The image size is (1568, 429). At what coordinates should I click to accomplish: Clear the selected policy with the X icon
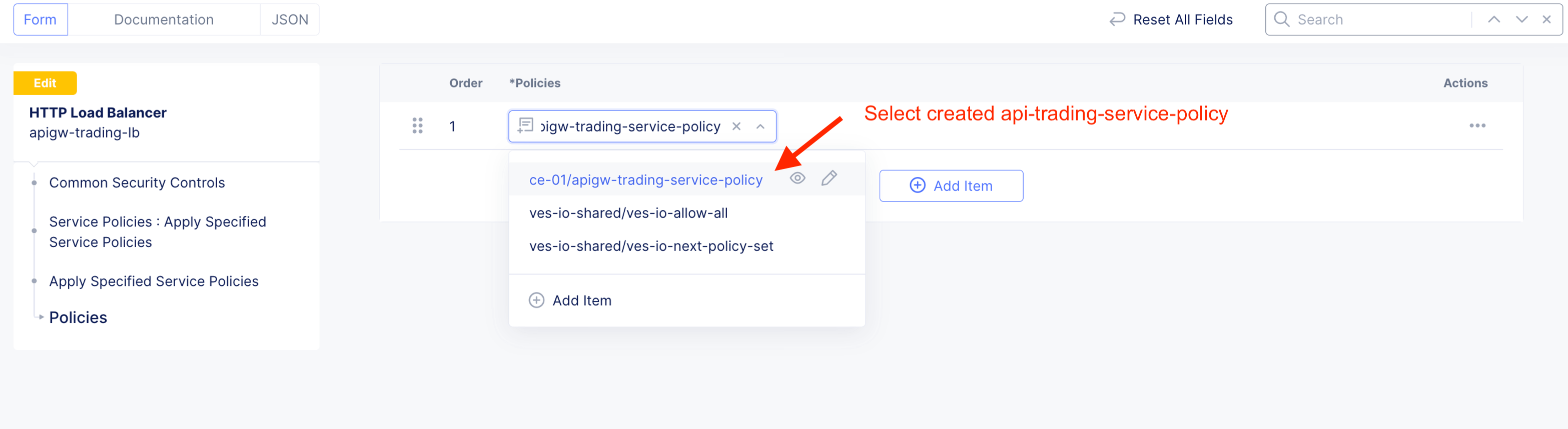(736, 126)
